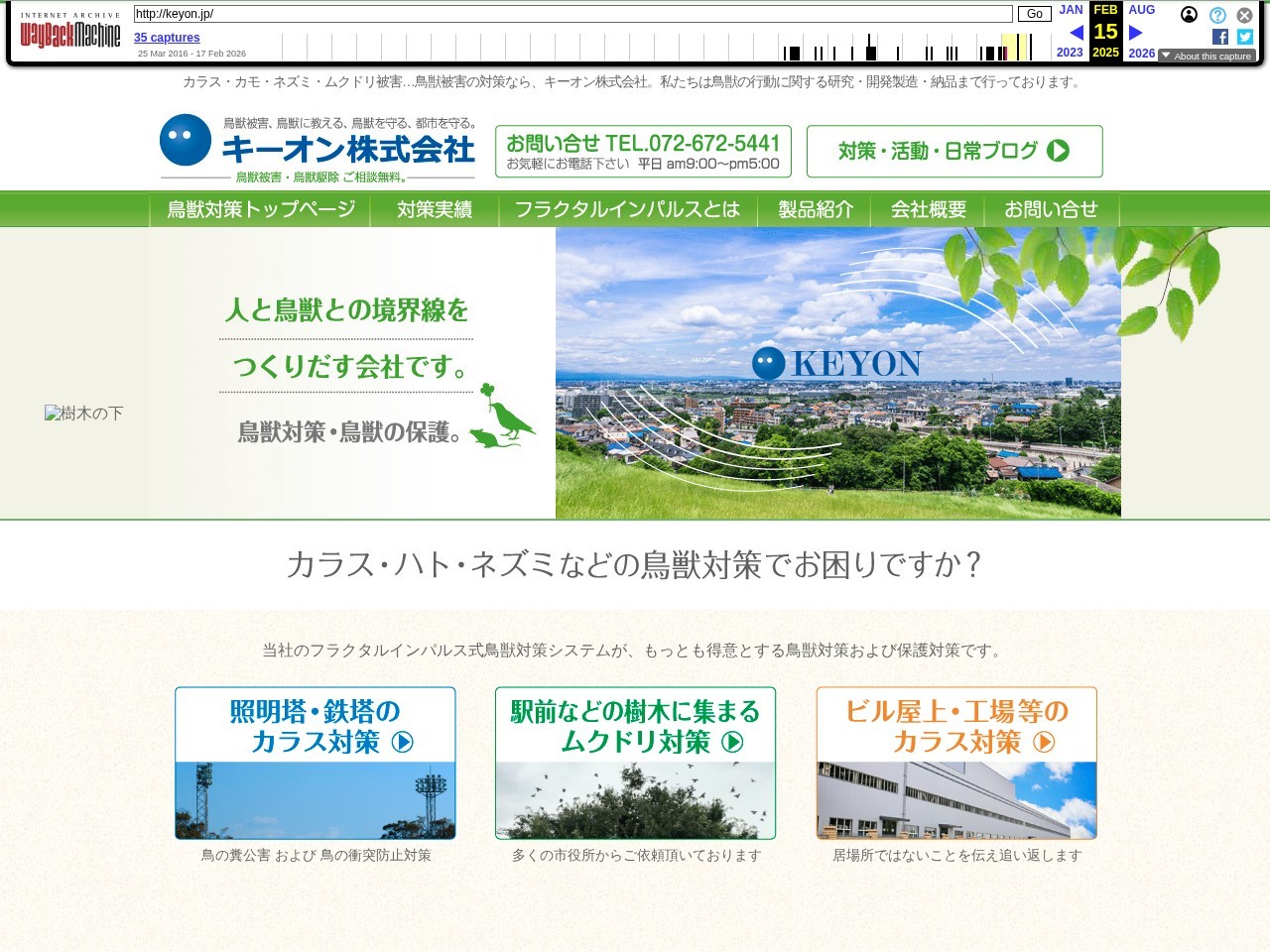Click the 樹木の下 broken image placeholder

pos(83,413)
